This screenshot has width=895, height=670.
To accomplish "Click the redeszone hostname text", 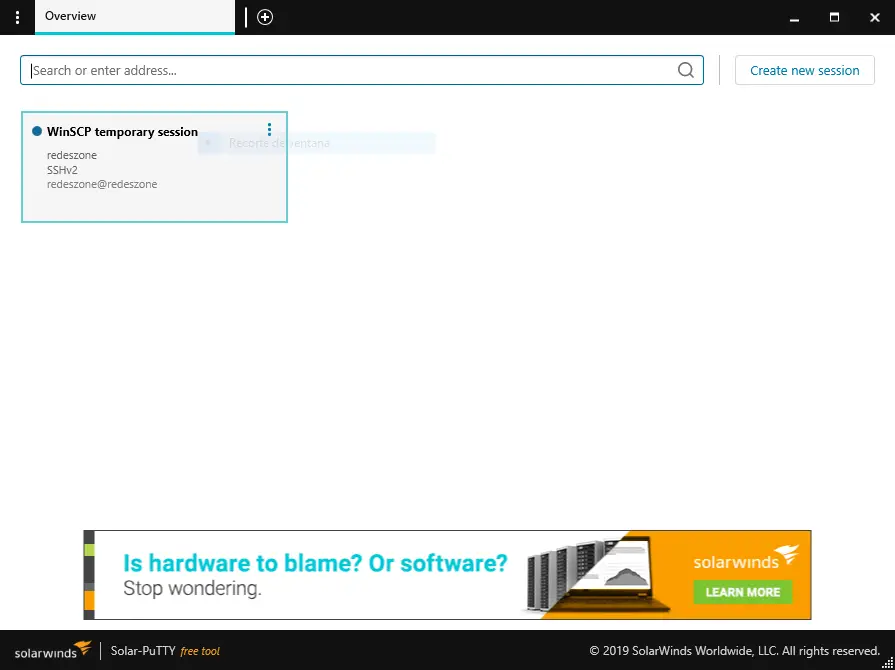I will [x=72, y=155].
